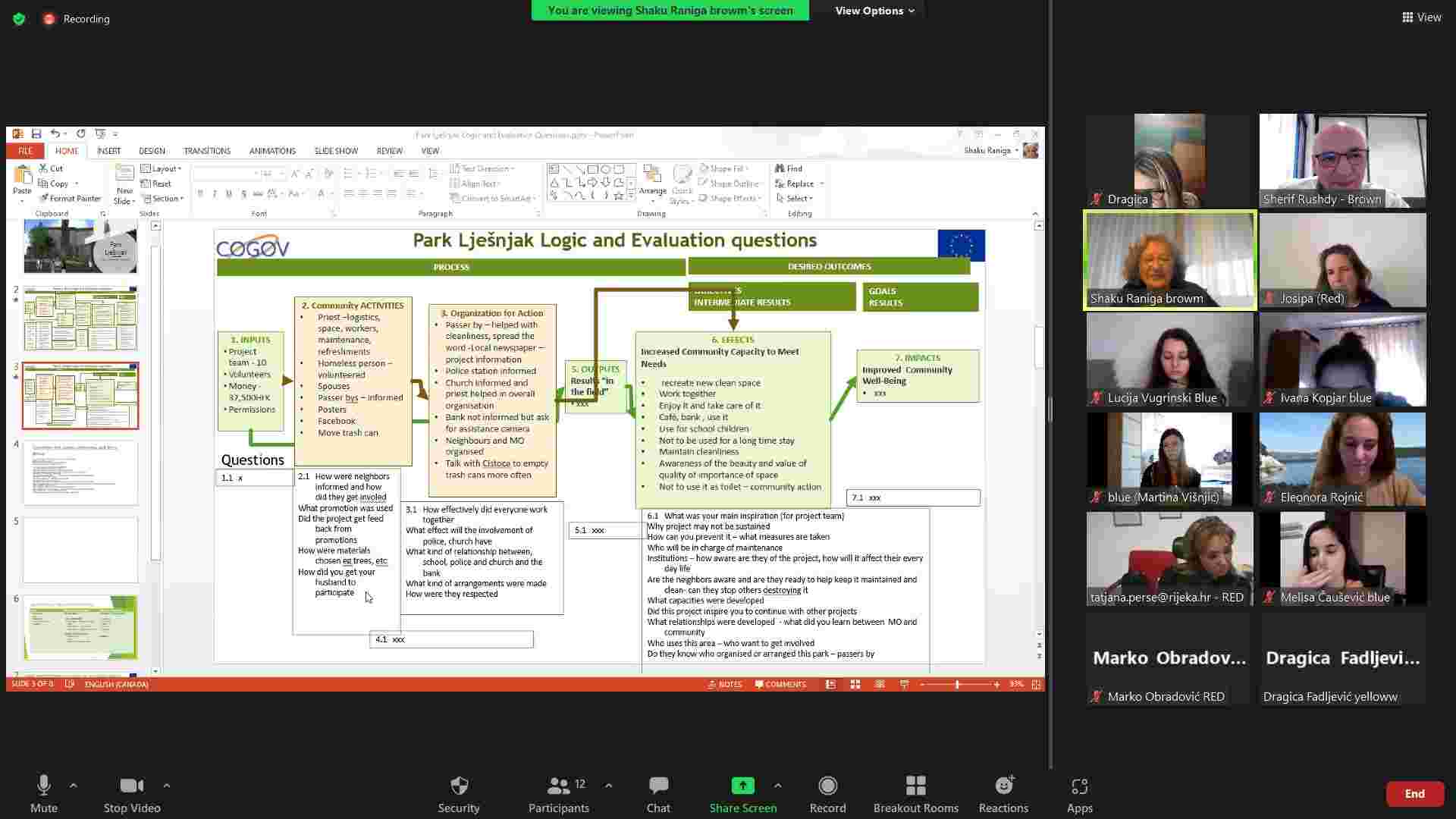Toggle the gallery View layout button
Viewport: 1456px width, 819px height.
click(x=1421, y=17)
